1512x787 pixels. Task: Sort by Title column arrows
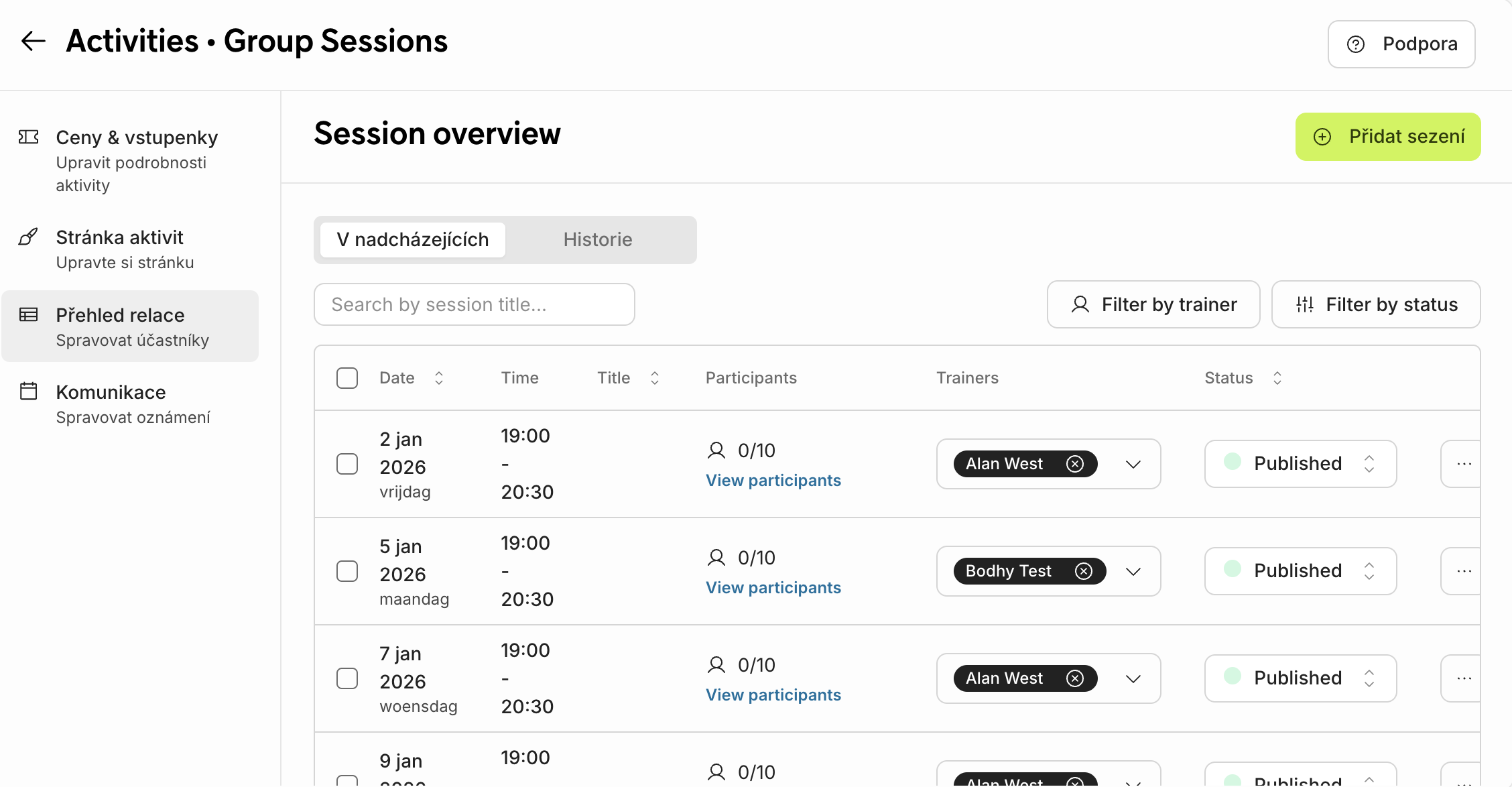pos(655,378)
